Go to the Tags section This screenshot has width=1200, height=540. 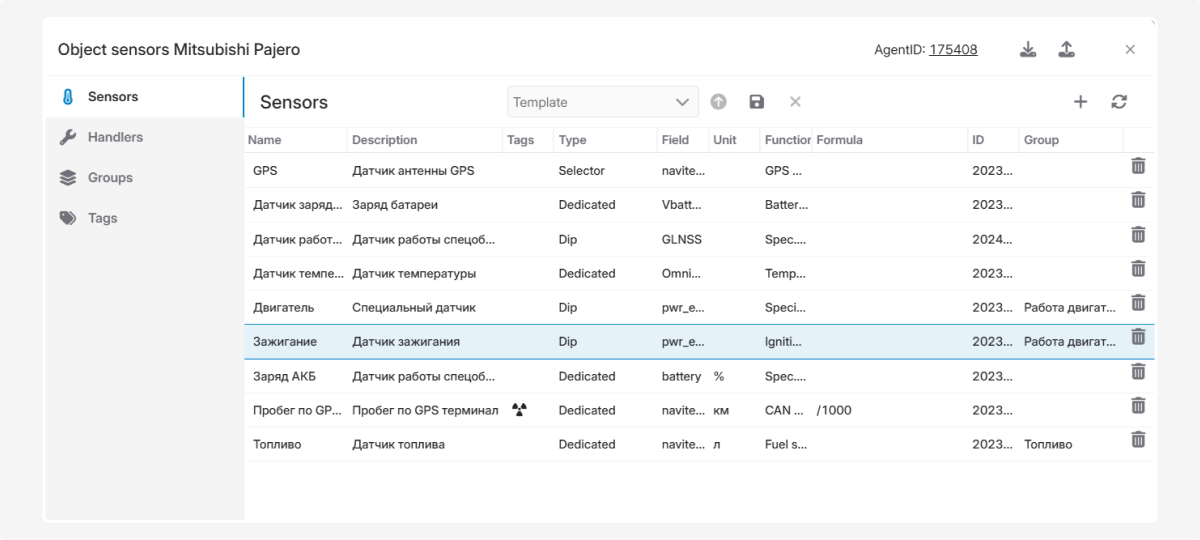pos(102,218)
